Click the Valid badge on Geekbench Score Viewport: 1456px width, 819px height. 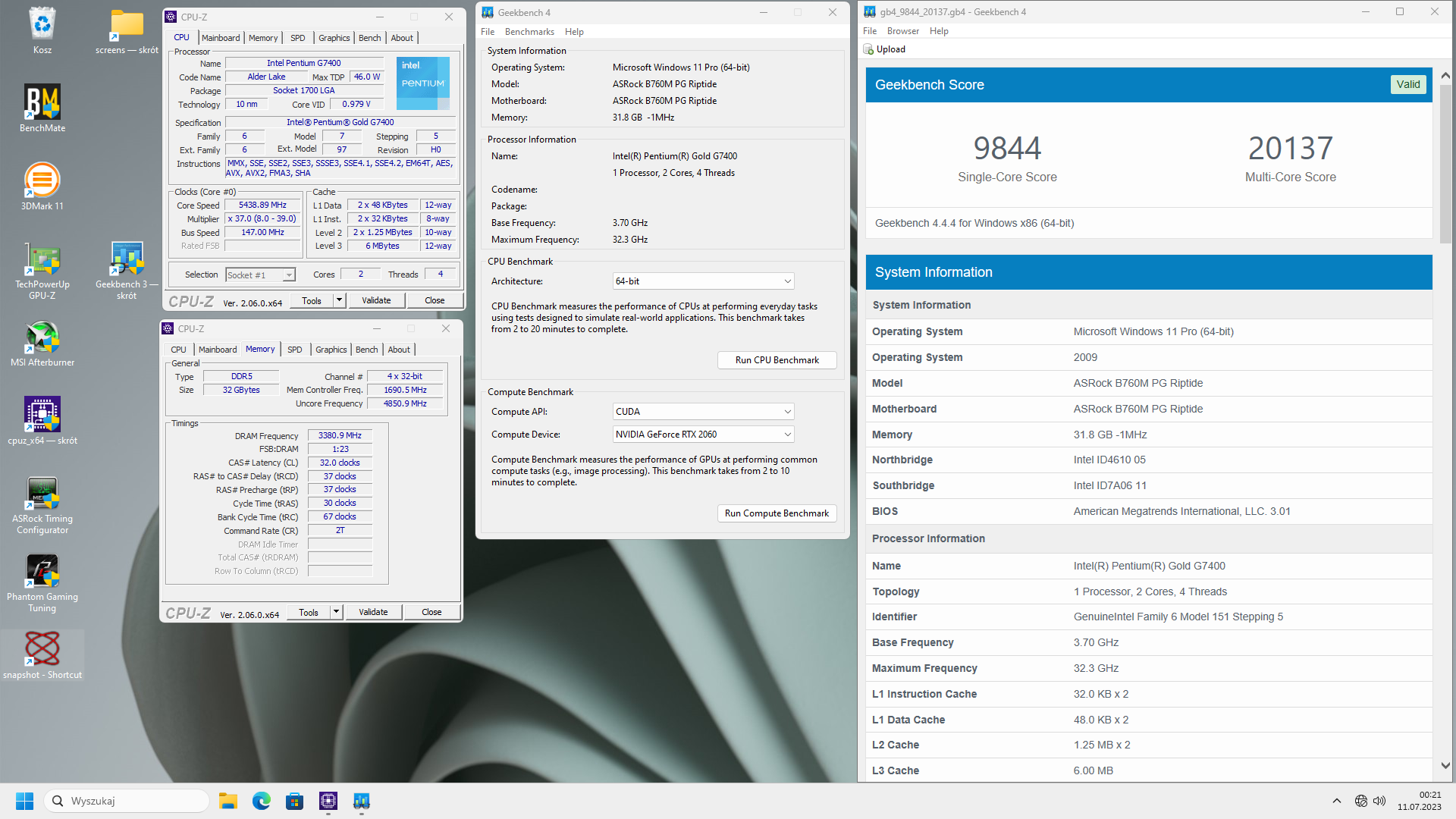pos(1408,85)
